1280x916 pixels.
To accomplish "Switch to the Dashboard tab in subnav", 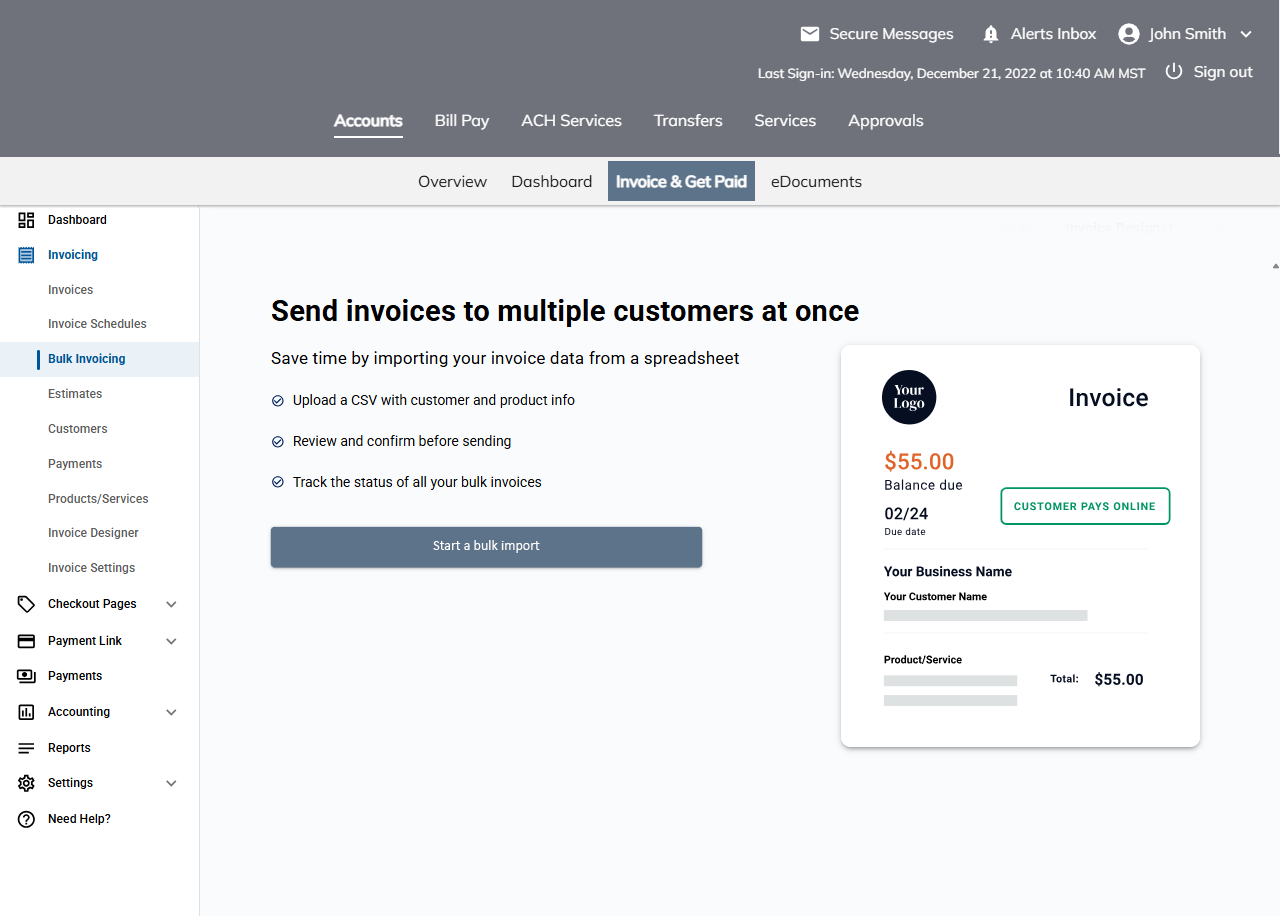I will (552, 181).
